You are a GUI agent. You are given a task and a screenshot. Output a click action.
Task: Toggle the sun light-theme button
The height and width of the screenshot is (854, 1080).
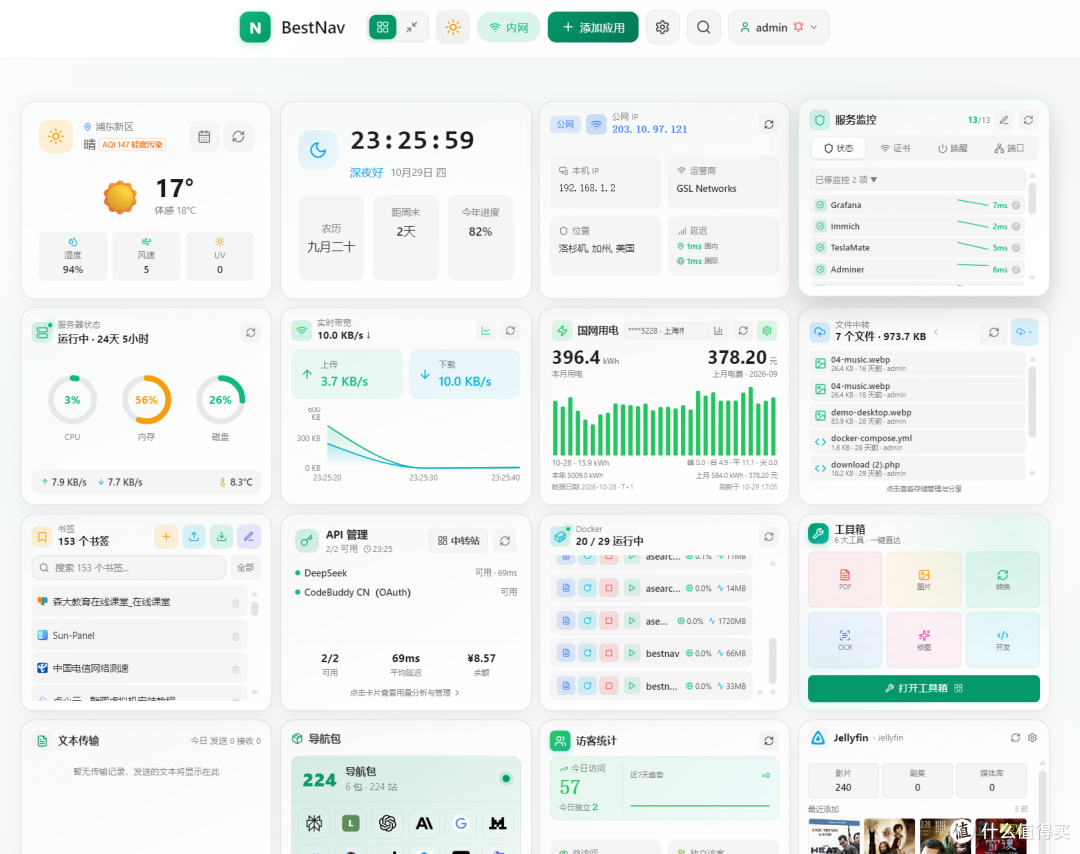(x=453, y=28)
